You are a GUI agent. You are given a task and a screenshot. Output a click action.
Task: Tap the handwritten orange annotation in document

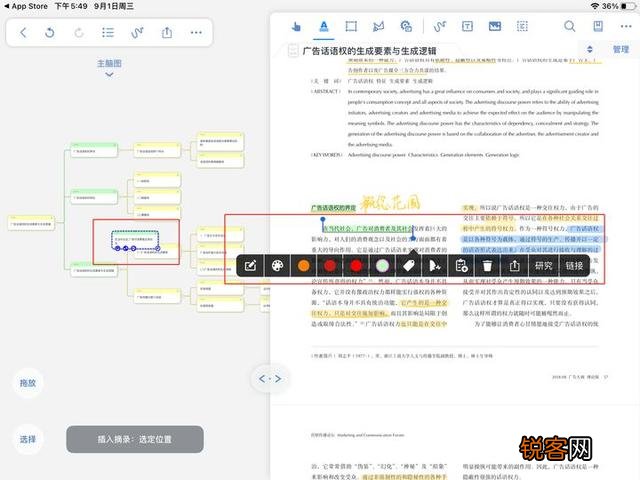tap(390, 202)
